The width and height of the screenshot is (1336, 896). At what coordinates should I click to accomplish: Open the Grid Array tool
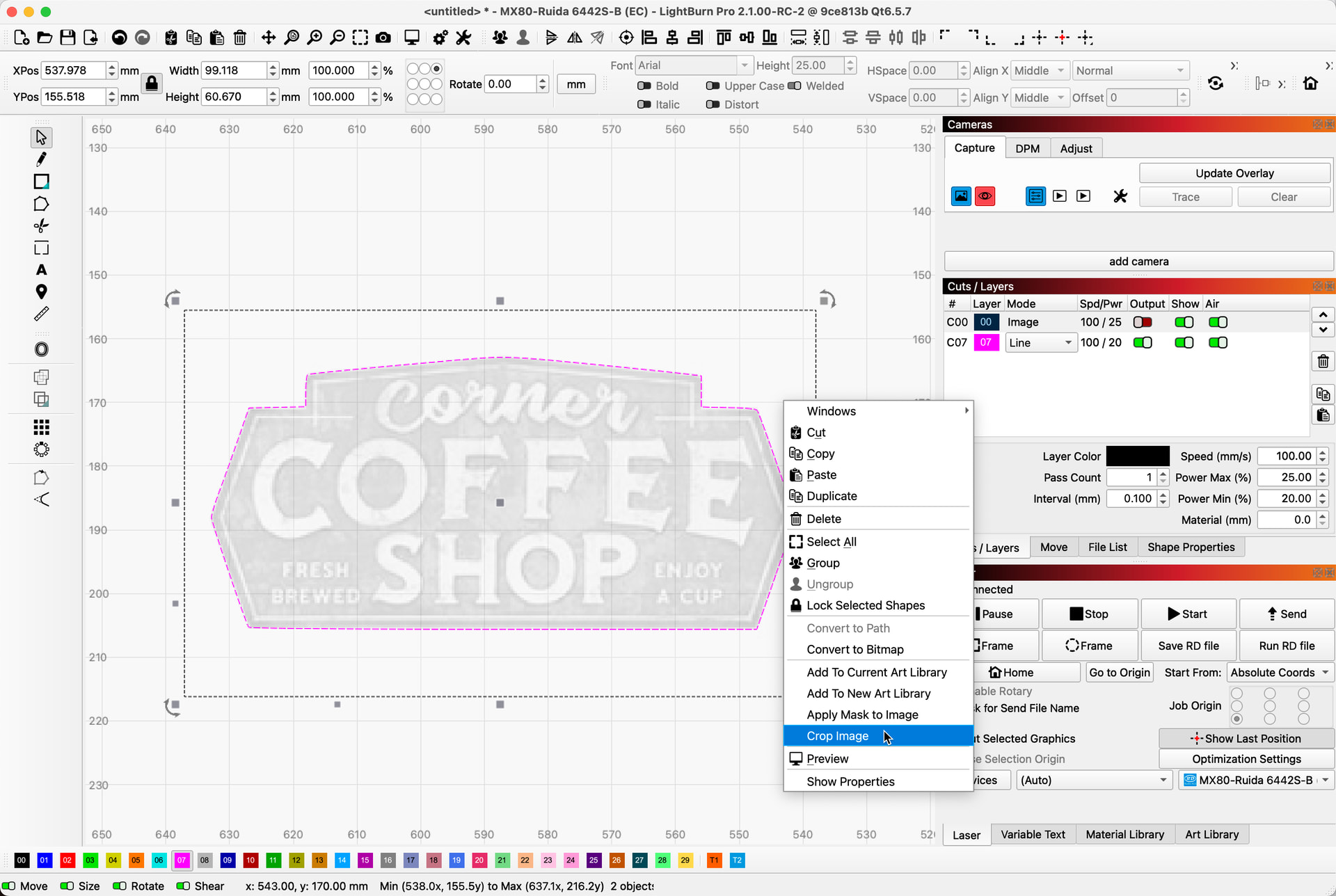pyautogui.click(x=41, y=427)
